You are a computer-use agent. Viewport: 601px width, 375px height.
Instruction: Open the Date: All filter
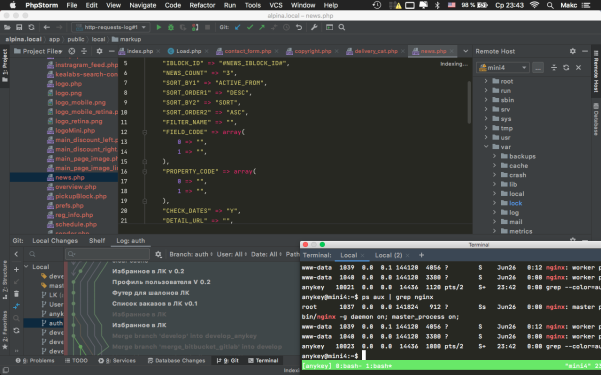(x=265, y=254)
